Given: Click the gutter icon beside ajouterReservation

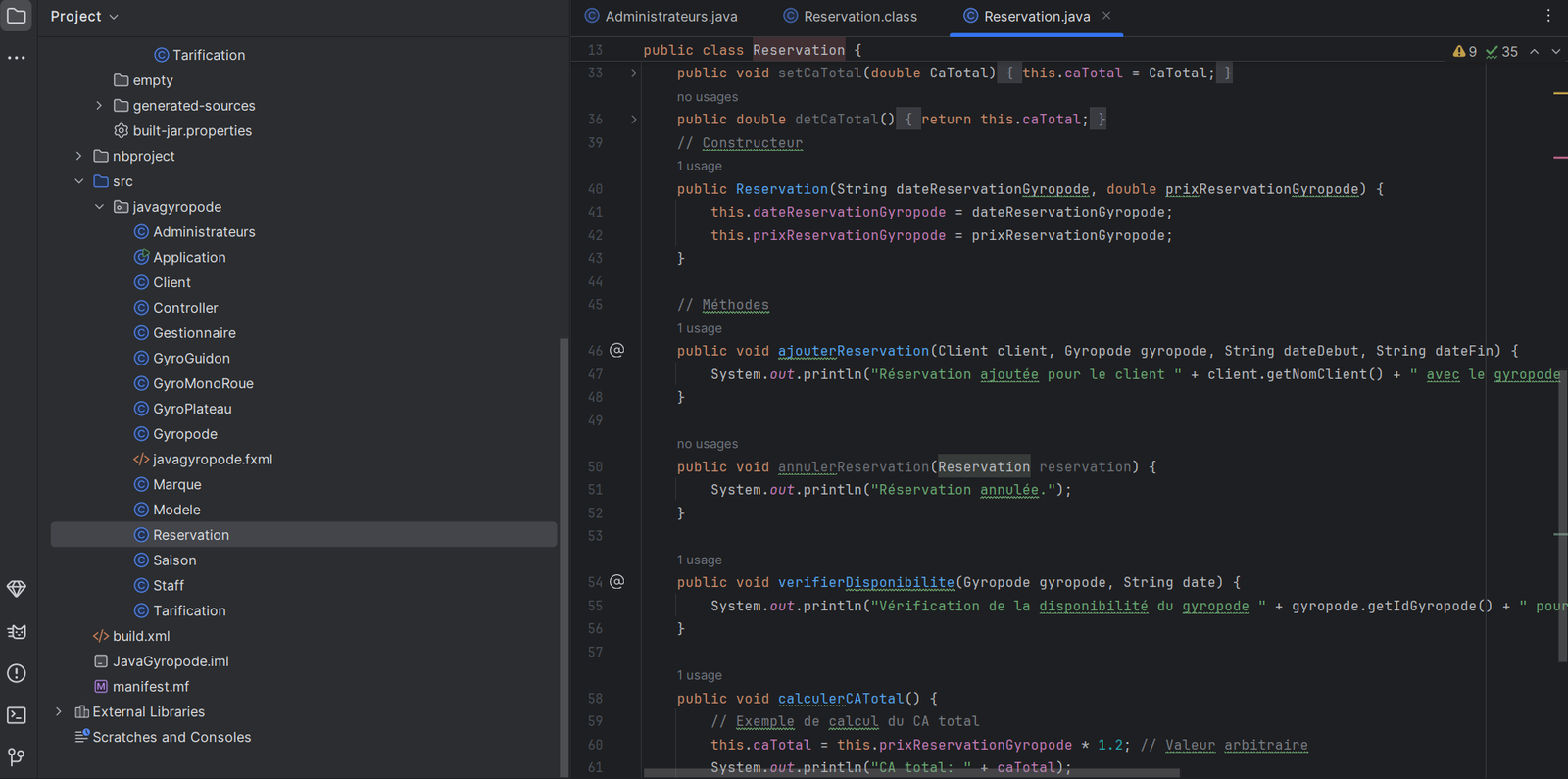Looking at the screenshot, I should coord(616,350).
